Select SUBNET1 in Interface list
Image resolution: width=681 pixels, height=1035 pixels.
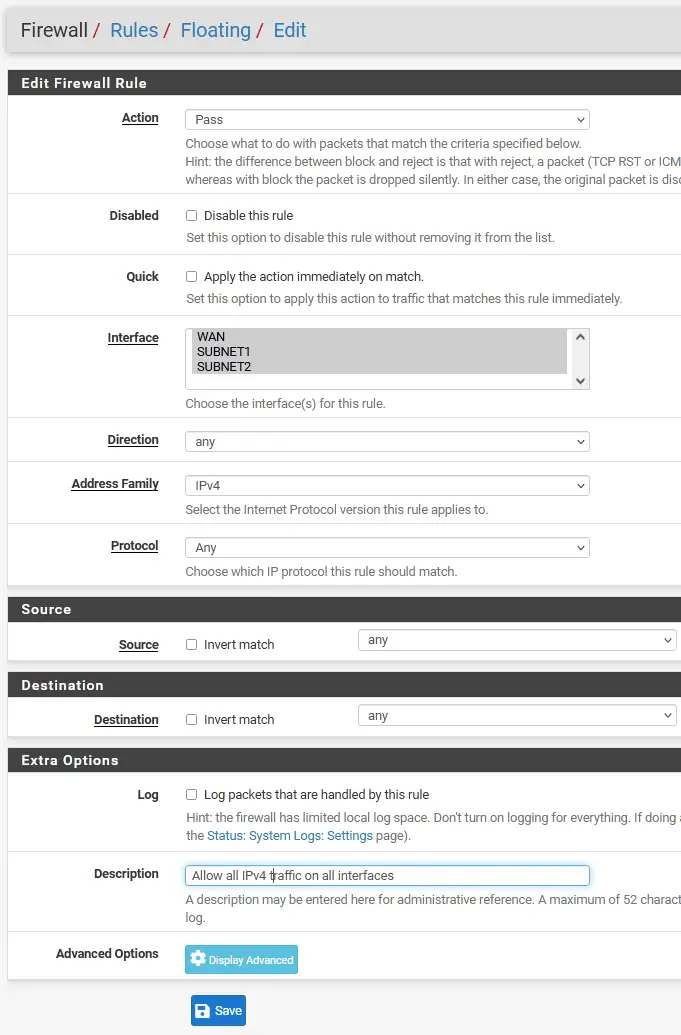(224, 352)
